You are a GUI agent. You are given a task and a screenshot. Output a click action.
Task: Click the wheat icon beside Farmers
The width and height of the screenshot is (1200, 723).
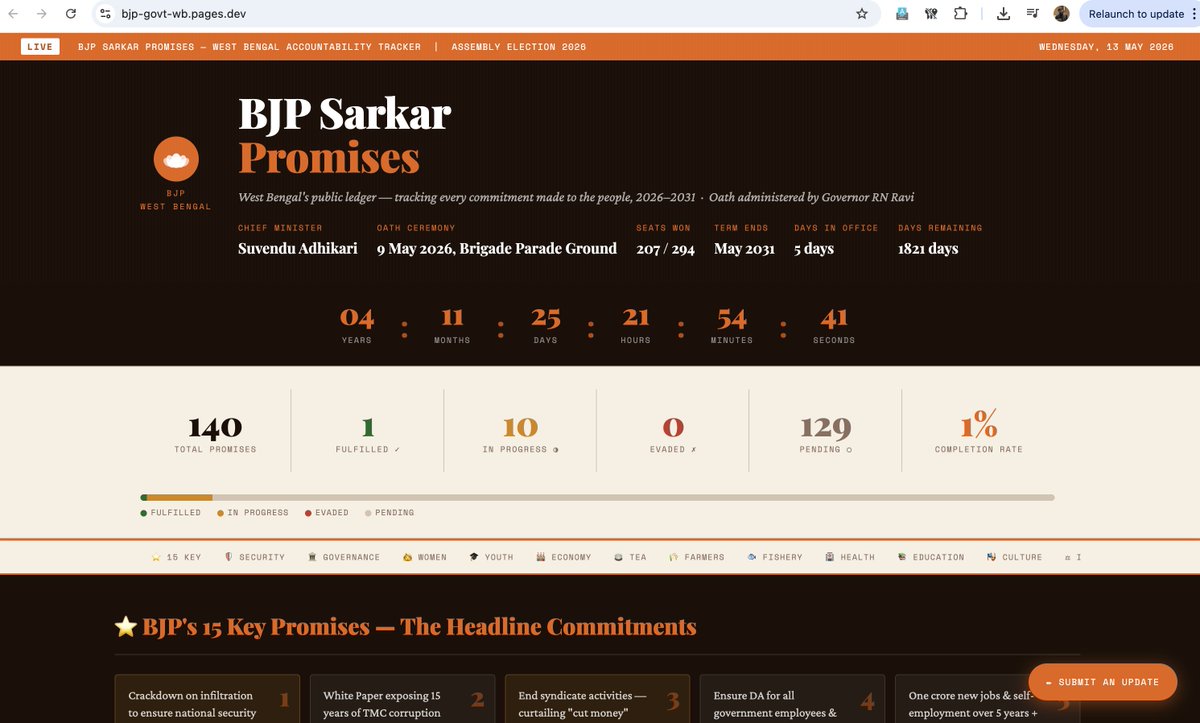(x=674, y=557)
